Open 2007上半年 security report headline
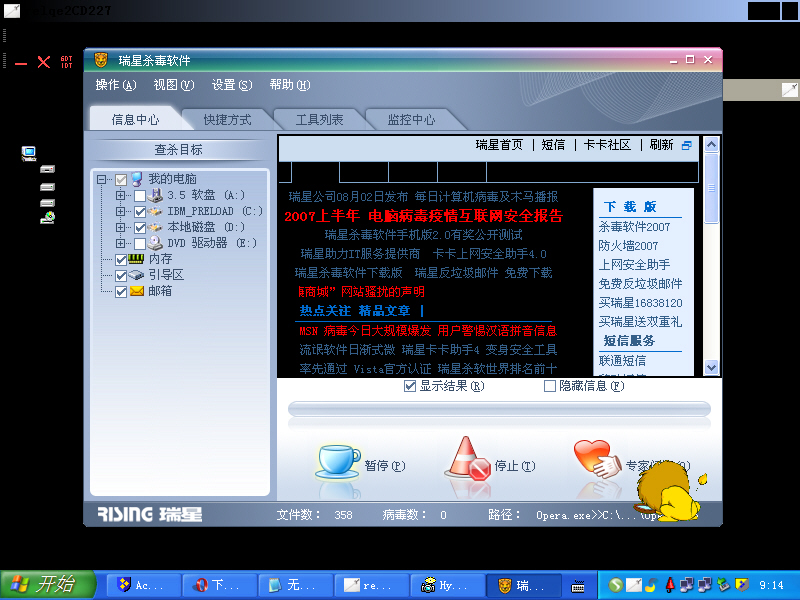The height and width of the screenshot is (600, 800). [423, 216]
